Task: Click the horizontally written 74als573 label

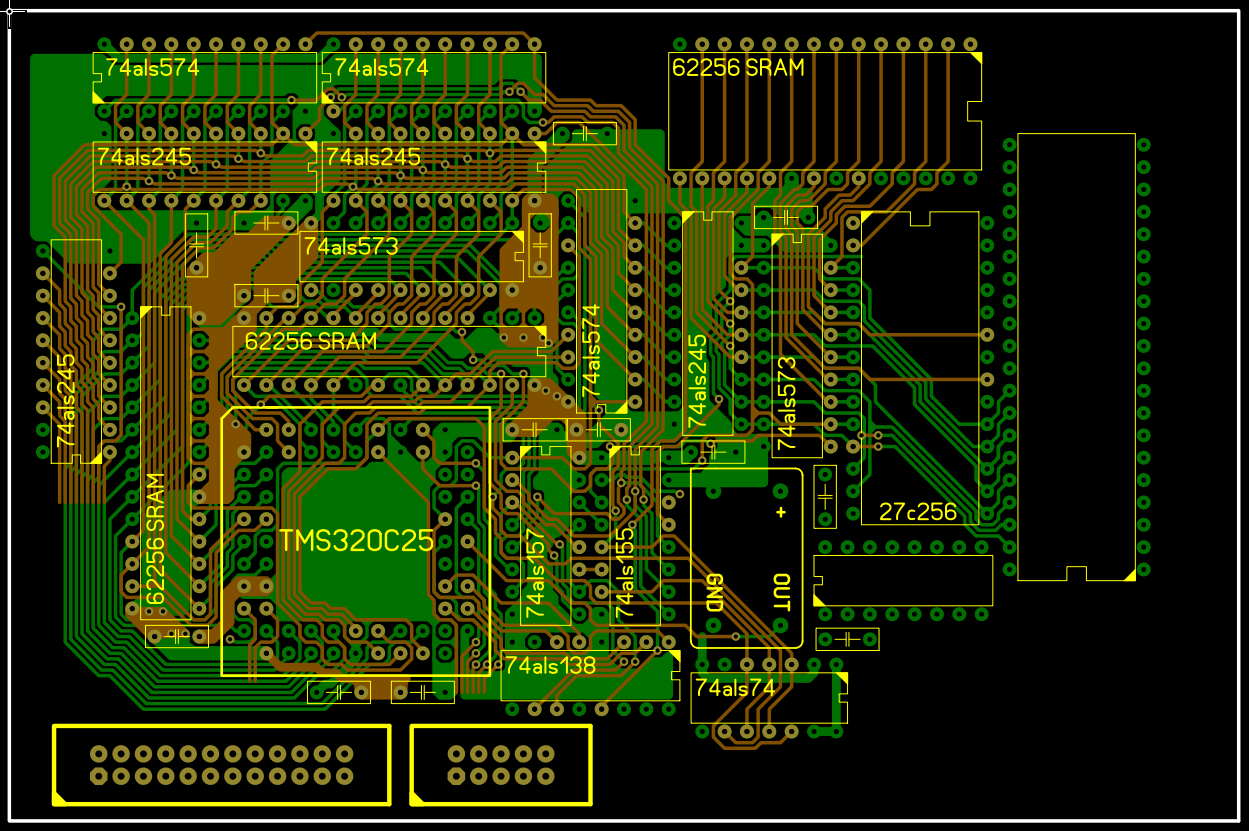Action: (x=351, y=246)
